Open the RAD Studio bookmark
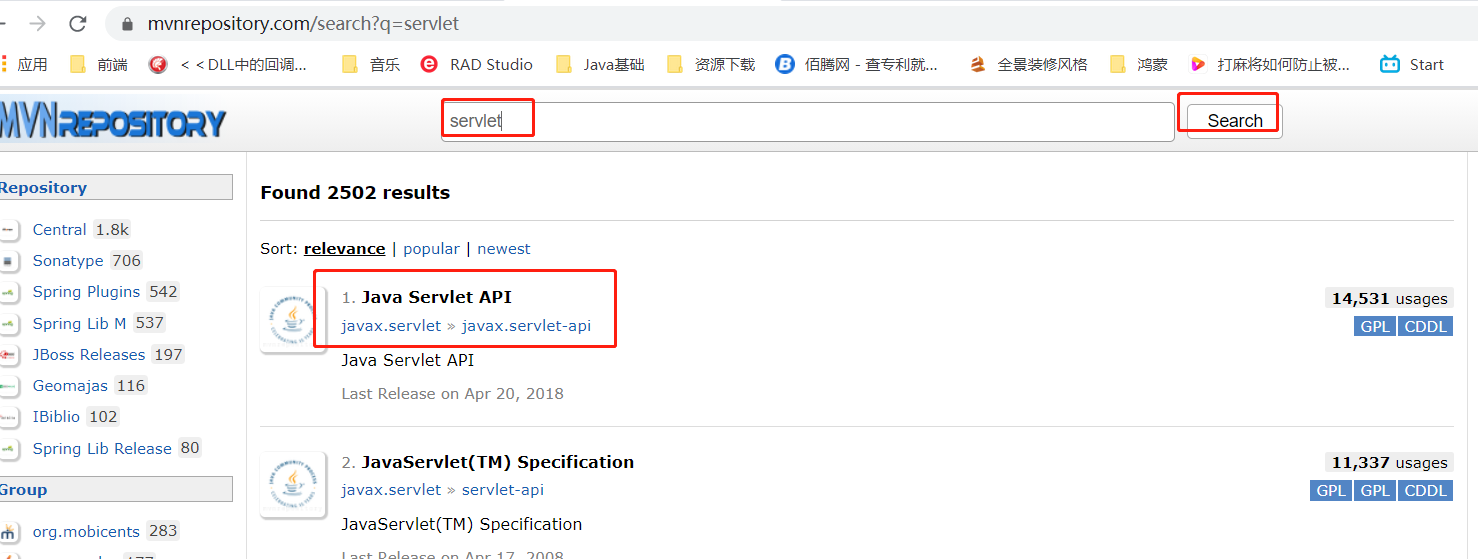The image size is (1478, 559). 477,64
